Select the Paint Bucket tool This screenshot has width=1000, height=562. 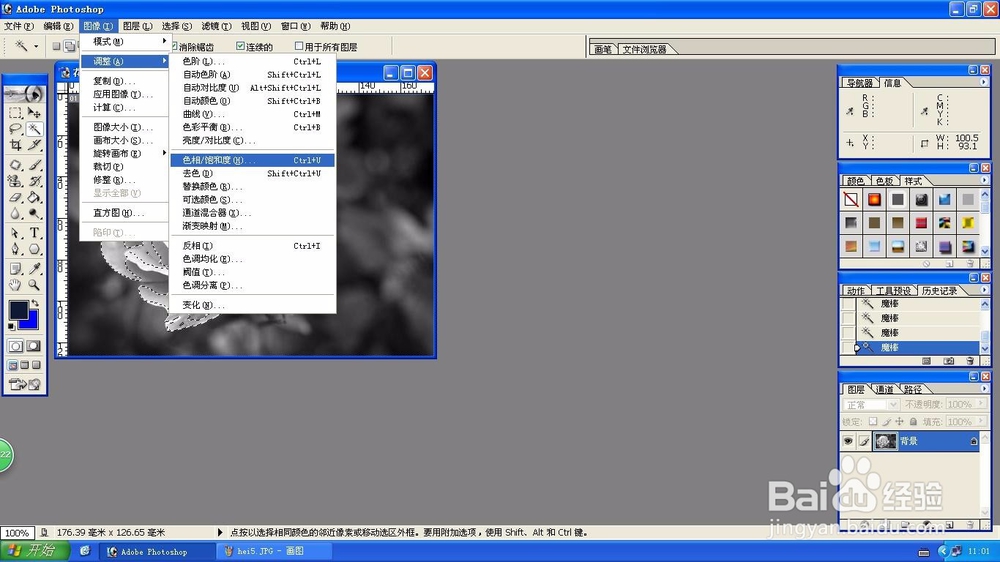coord(34,197)
